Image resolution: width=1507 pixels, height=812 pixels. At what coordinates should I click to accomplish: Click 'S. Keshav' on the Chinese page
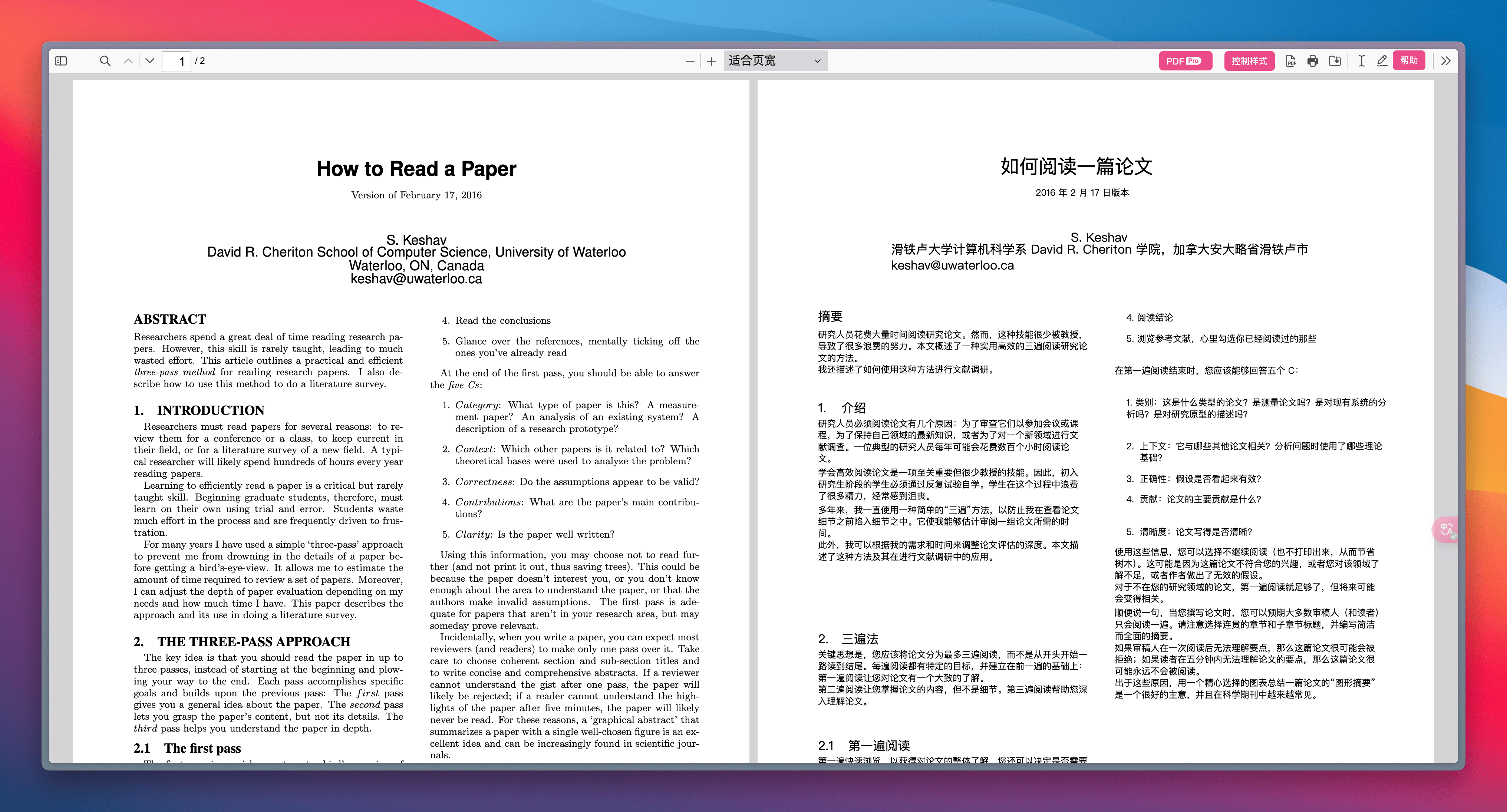pyautogui.click(x=1099, y=238)
